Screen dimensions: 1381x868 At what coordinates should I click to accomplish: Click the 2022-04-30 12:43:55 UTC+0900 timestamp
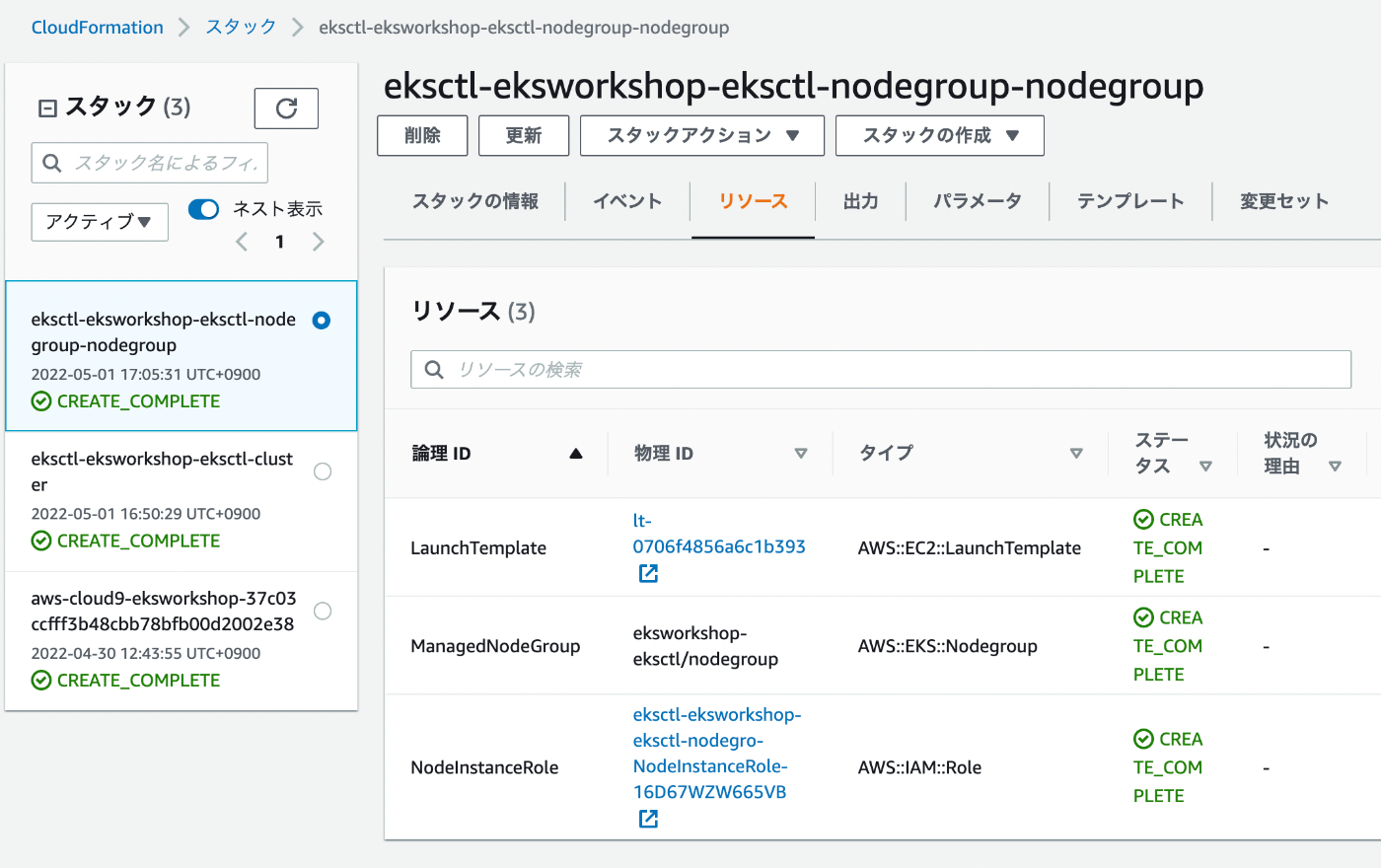click(x=146, y=653)
